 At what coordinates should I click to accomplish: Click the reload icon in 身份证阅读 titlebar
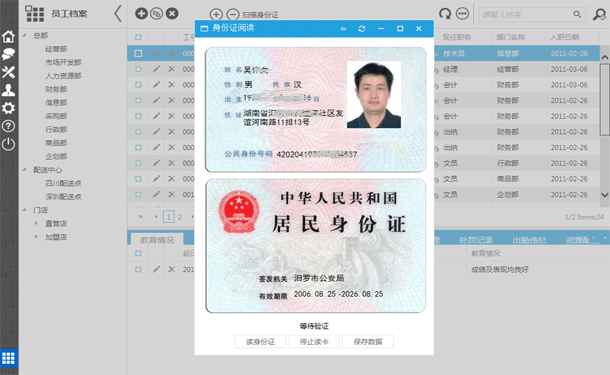click(362, 28)
